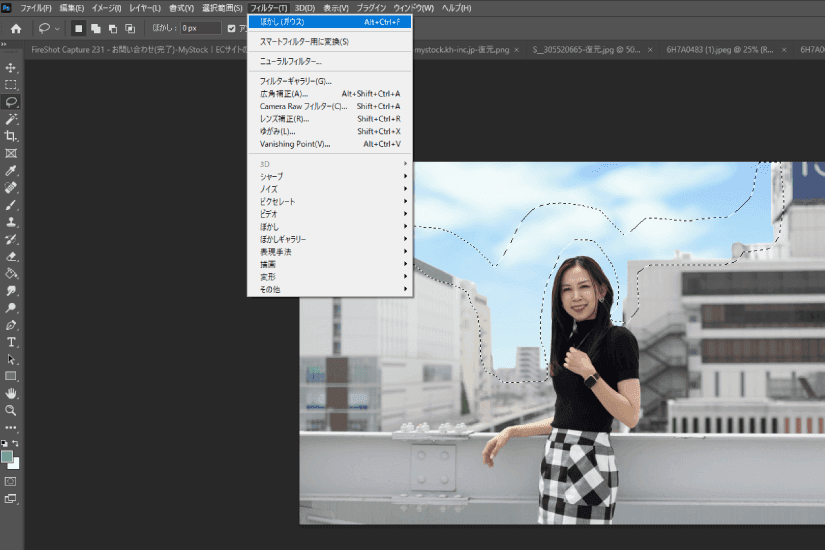
Task: Activate the Crop tool
Action: tap(12, 136)
